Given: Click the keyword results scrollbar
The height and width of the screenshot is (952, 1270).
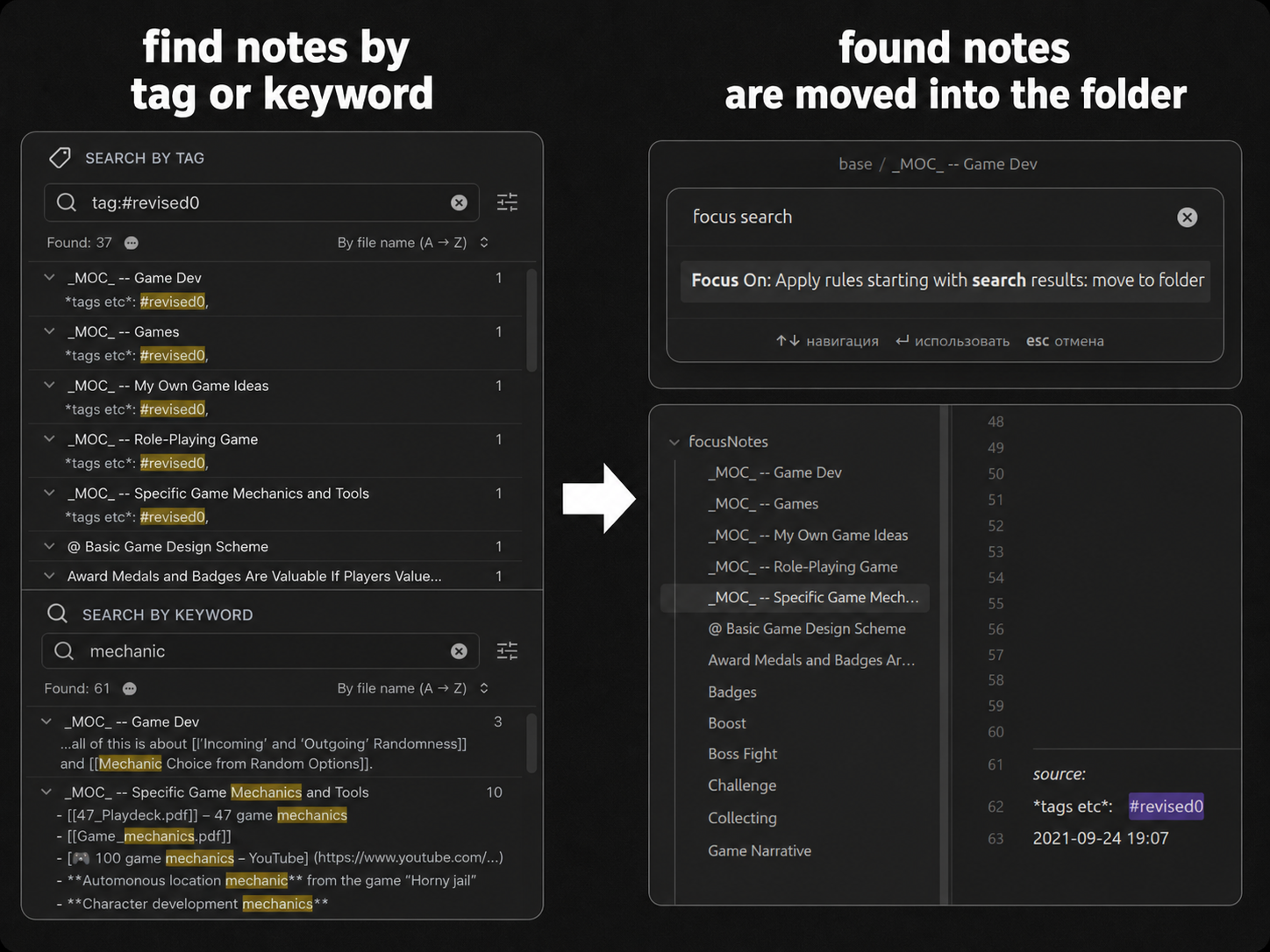Looking at the screenshot, I should pos(532,743).
